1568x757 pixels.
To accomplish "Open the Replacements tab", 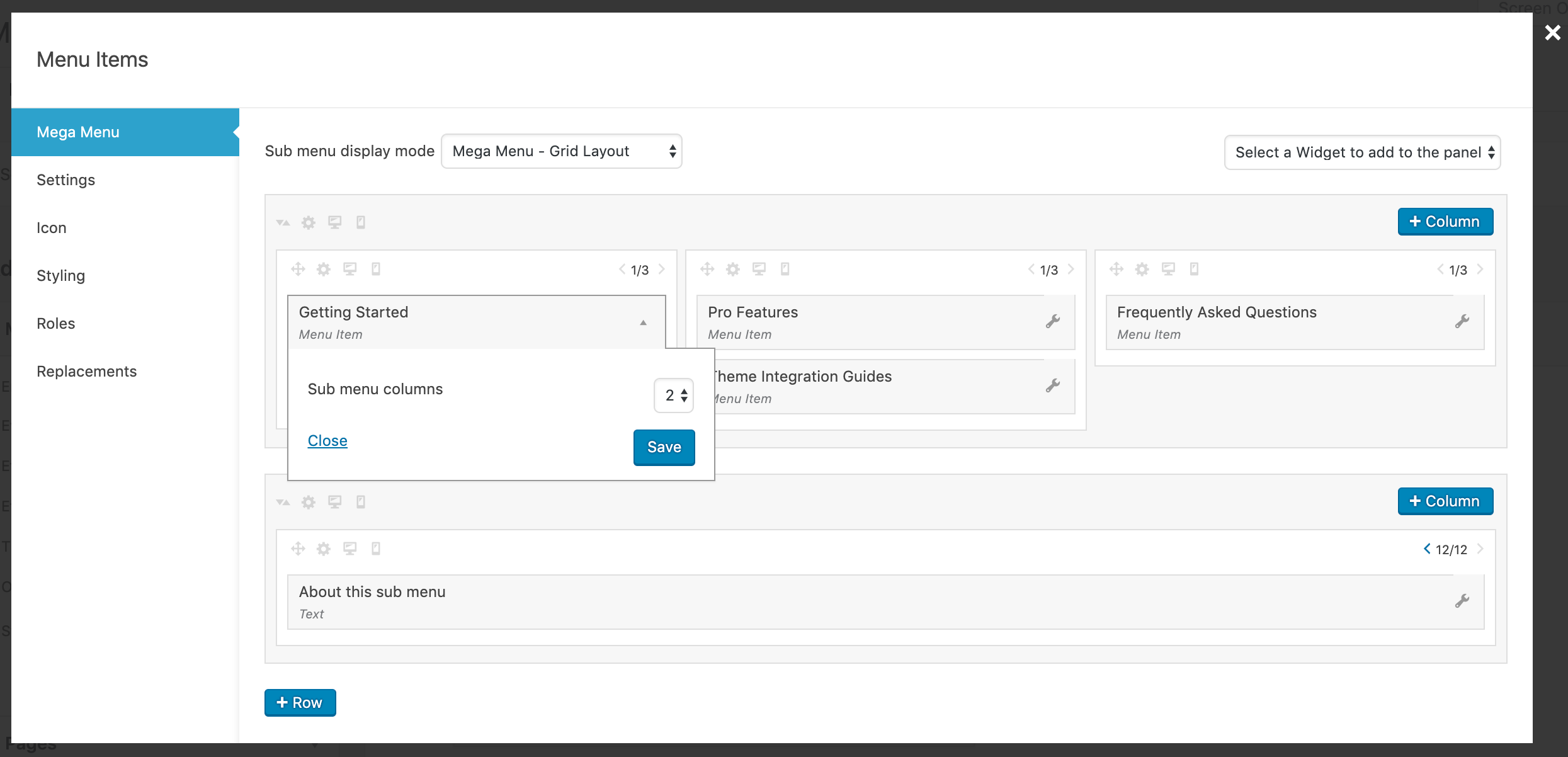I will [x=86, y=372].
